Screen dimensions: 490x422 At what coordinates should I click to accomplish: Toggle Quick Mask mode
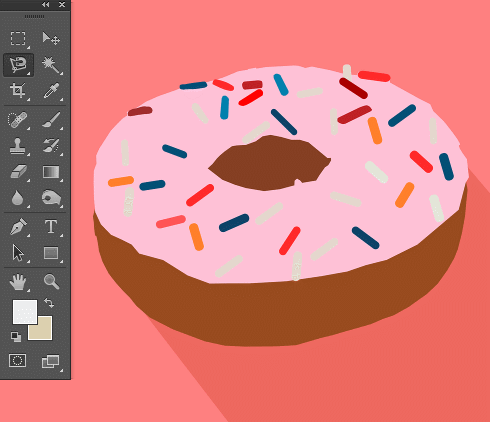coord(17,361)
